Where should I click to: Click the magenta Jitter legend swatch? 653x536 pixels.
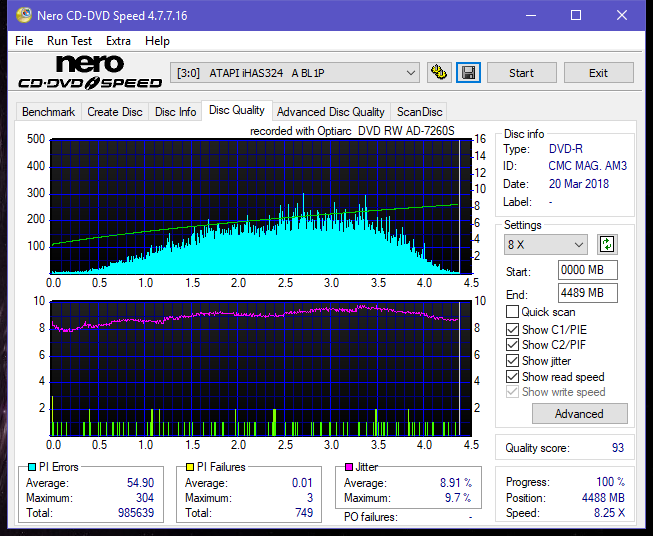[x=349, y=467]
